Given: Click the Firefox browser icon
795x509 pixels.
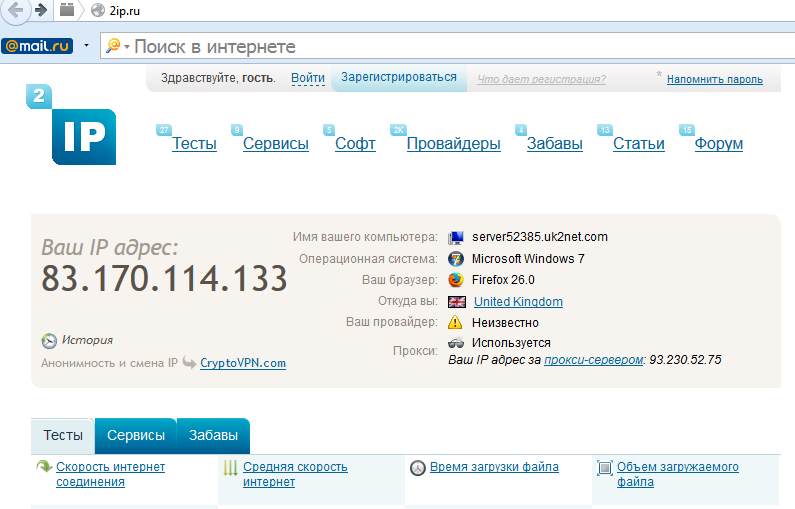Looking at the screenshot, I should click(456, 280).
